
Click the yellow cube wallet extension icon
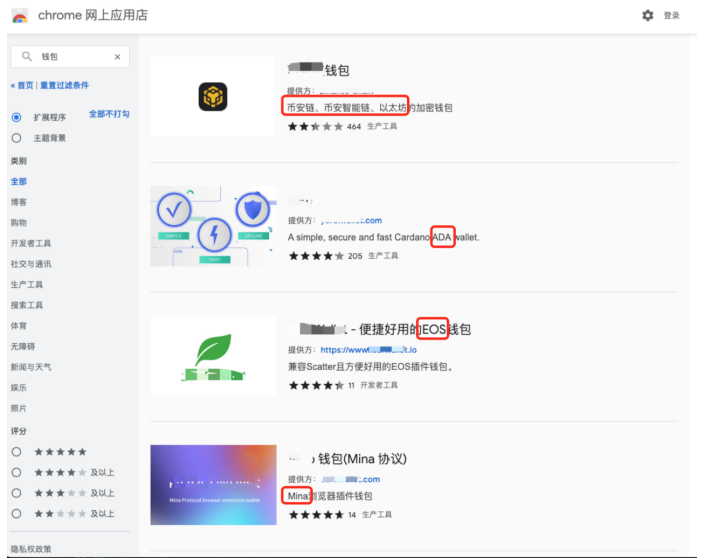click(213, 97)
